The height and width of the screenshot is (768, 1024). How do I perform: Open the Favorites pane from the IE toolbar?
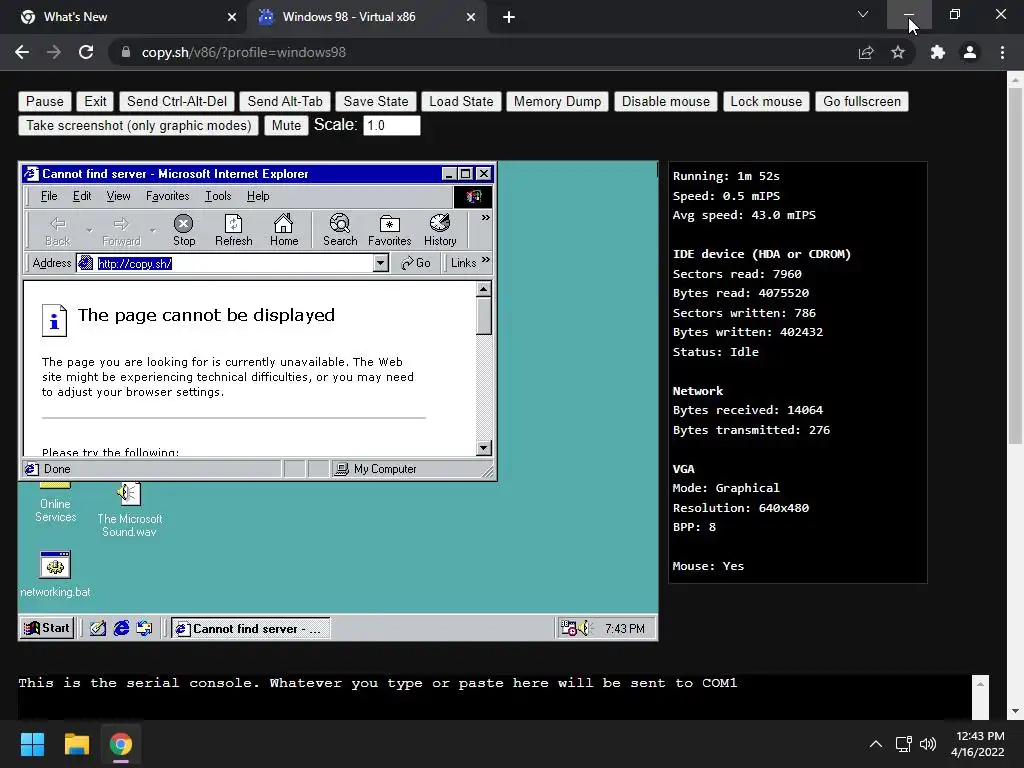[389, 230]
